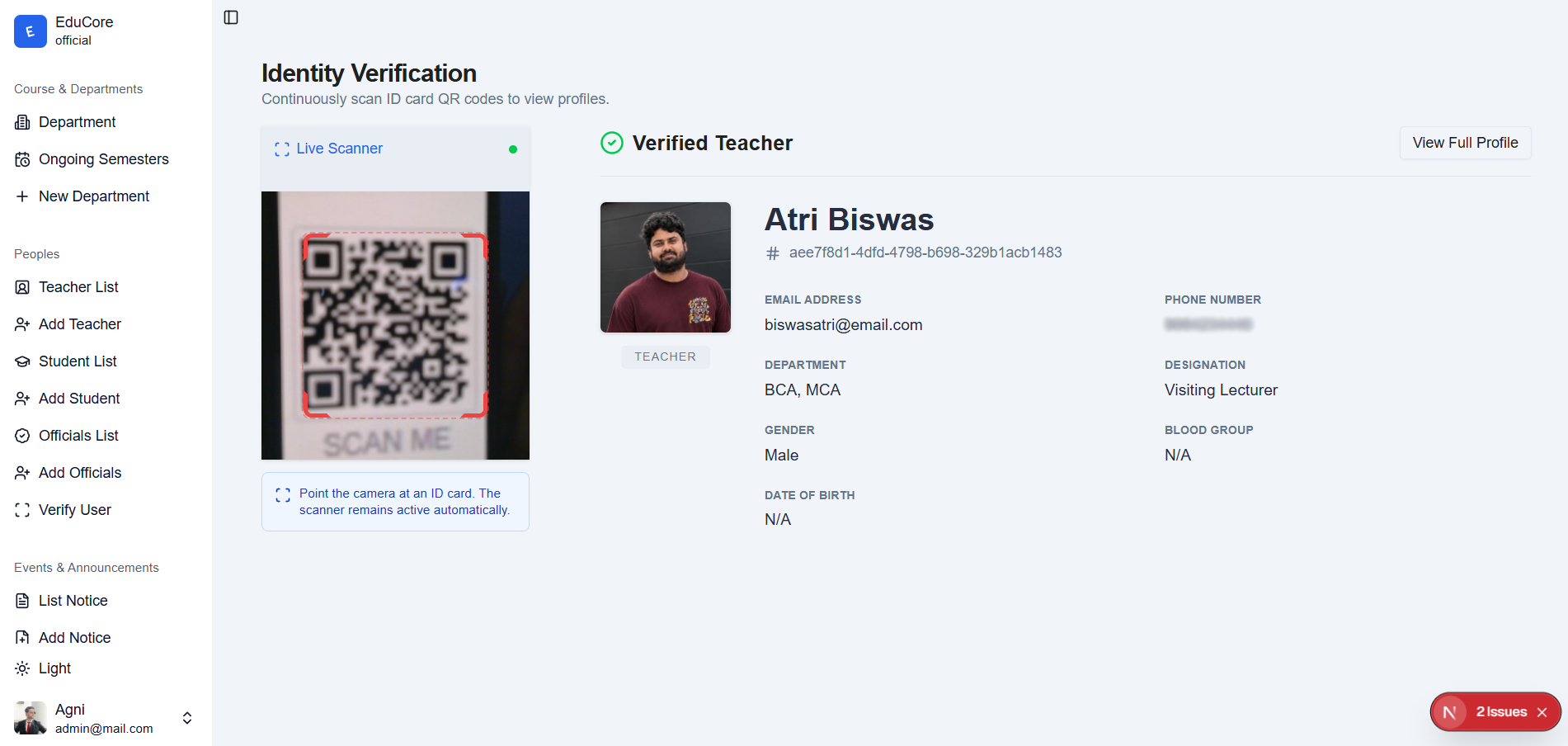Click the Ongoing Semesters calendar icon

tap(22, 159)
